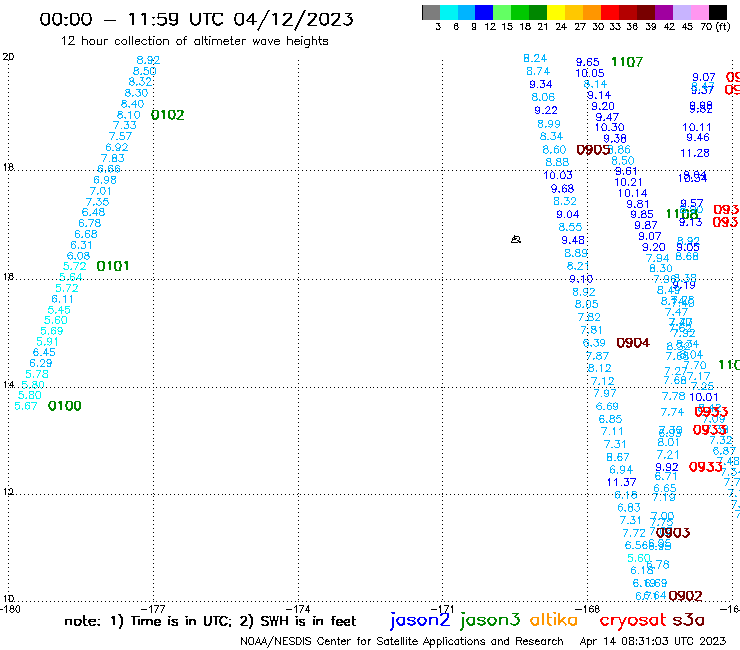Click the green time label 0101

coord(113,266)
